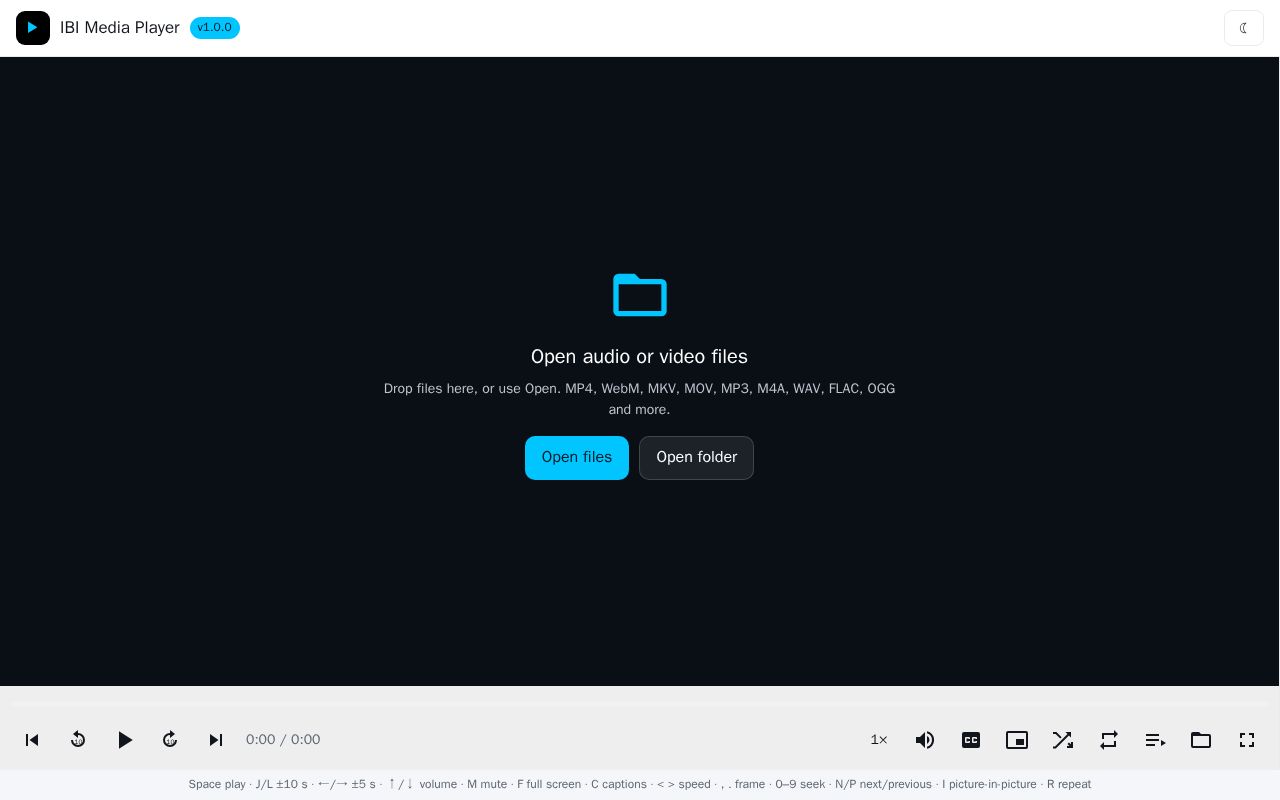
Task: Click the "N/P next/previous" shortcut hint
Action: pyautogui.click(x=884, y=784)
